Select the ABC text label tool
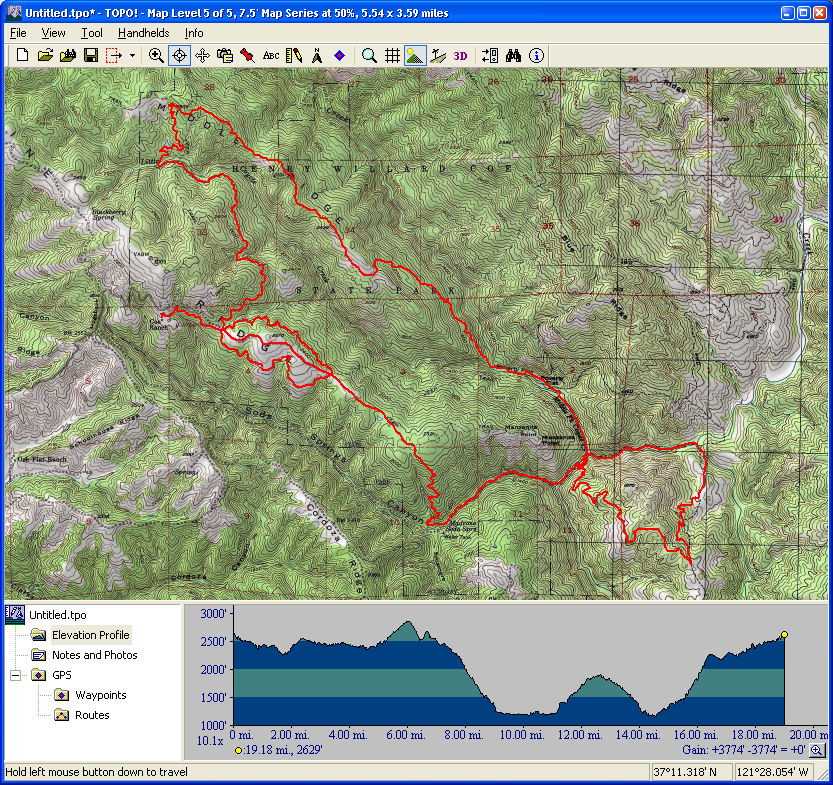The height and width of the screenshot is (785, 833). coord(271,56)
